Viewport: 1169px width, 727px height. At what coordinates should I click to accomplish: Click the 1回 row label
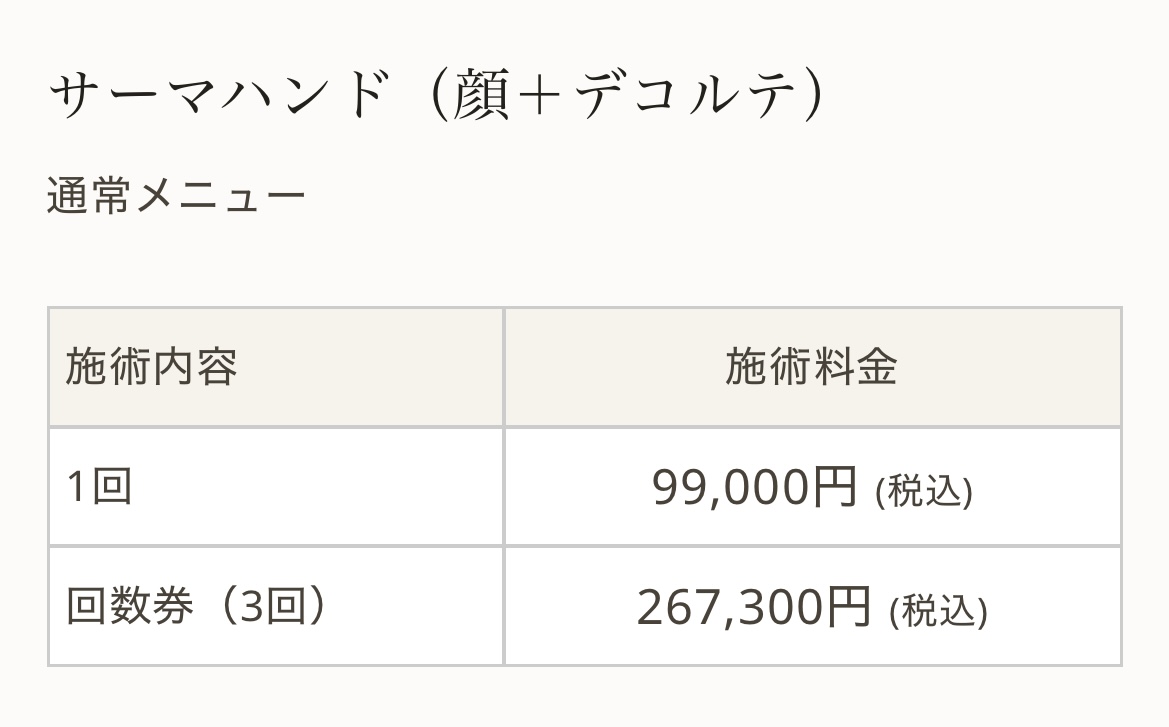pyautogui.click(x=99, y=487)
